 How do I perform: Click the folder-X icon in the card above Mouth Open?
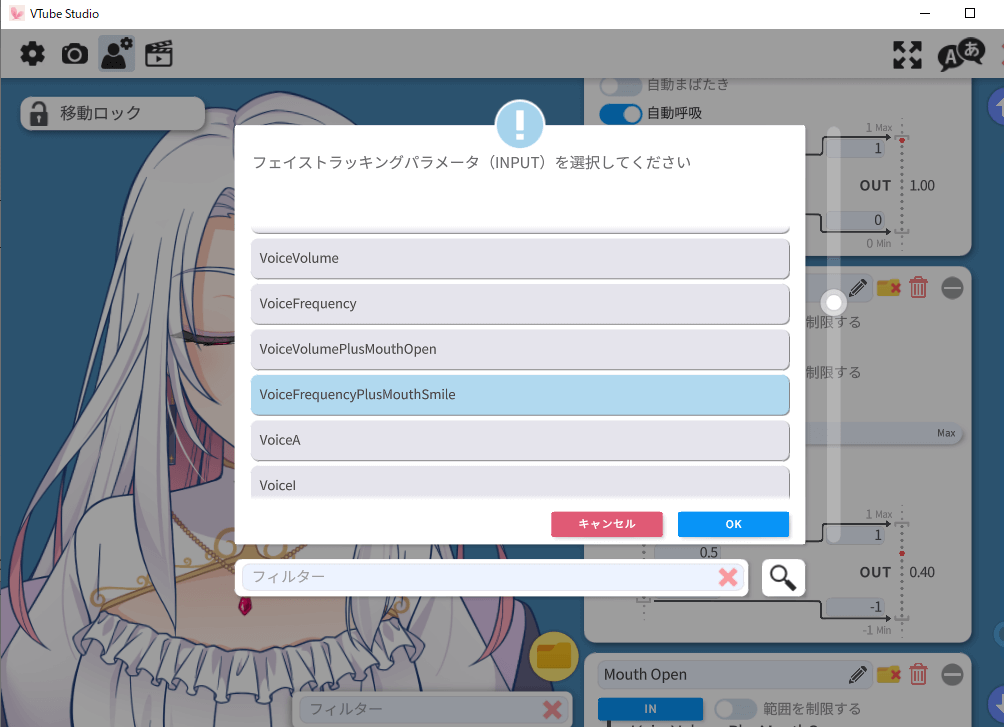(889, 288)
